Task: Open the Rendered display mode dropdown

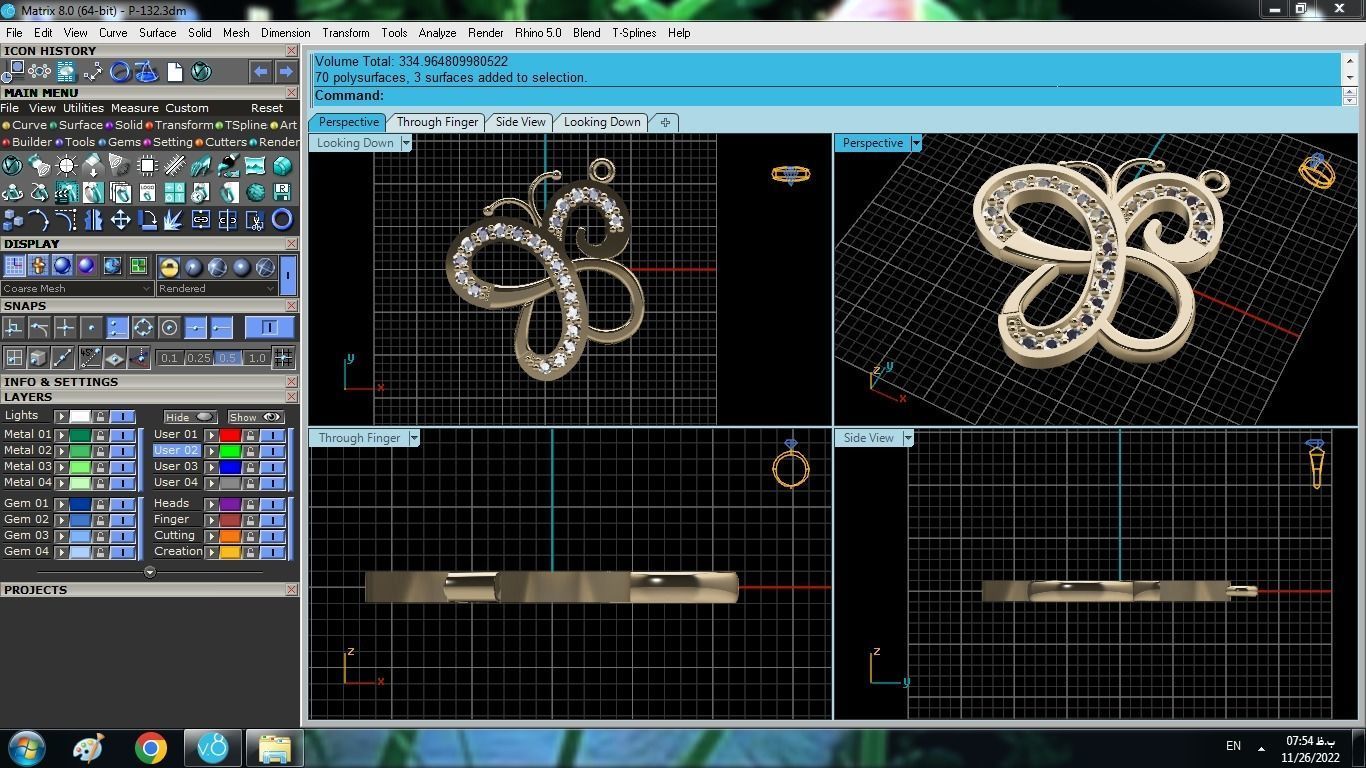Action: 216,288
